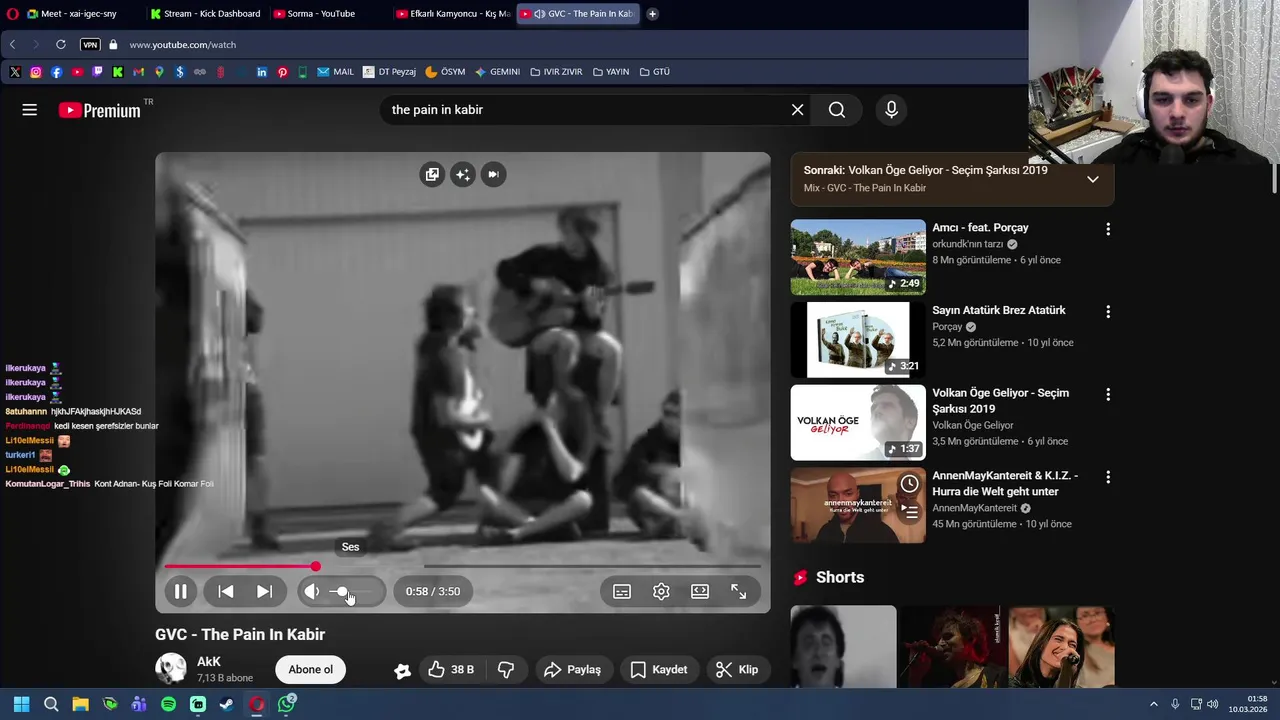Open a new browser tab

(x=652, y=14)
